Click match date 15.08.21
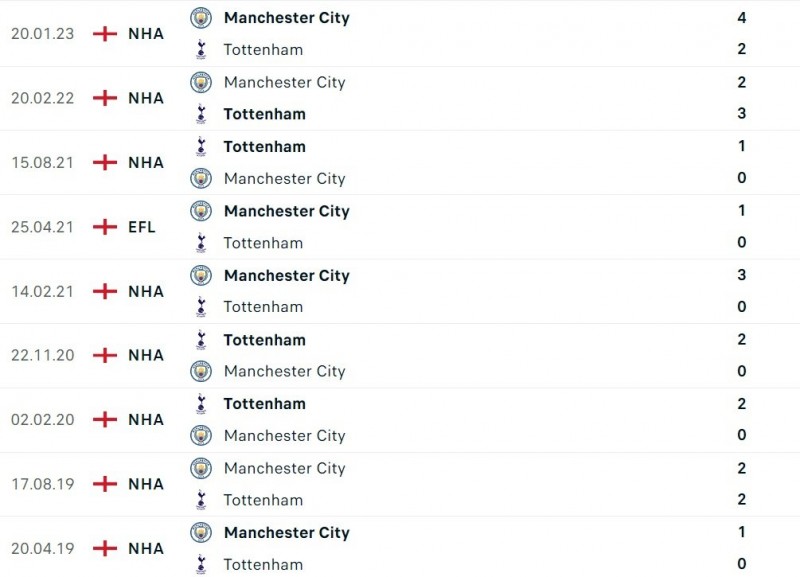This screenshot has width=800, height=577. pos(43,162)
